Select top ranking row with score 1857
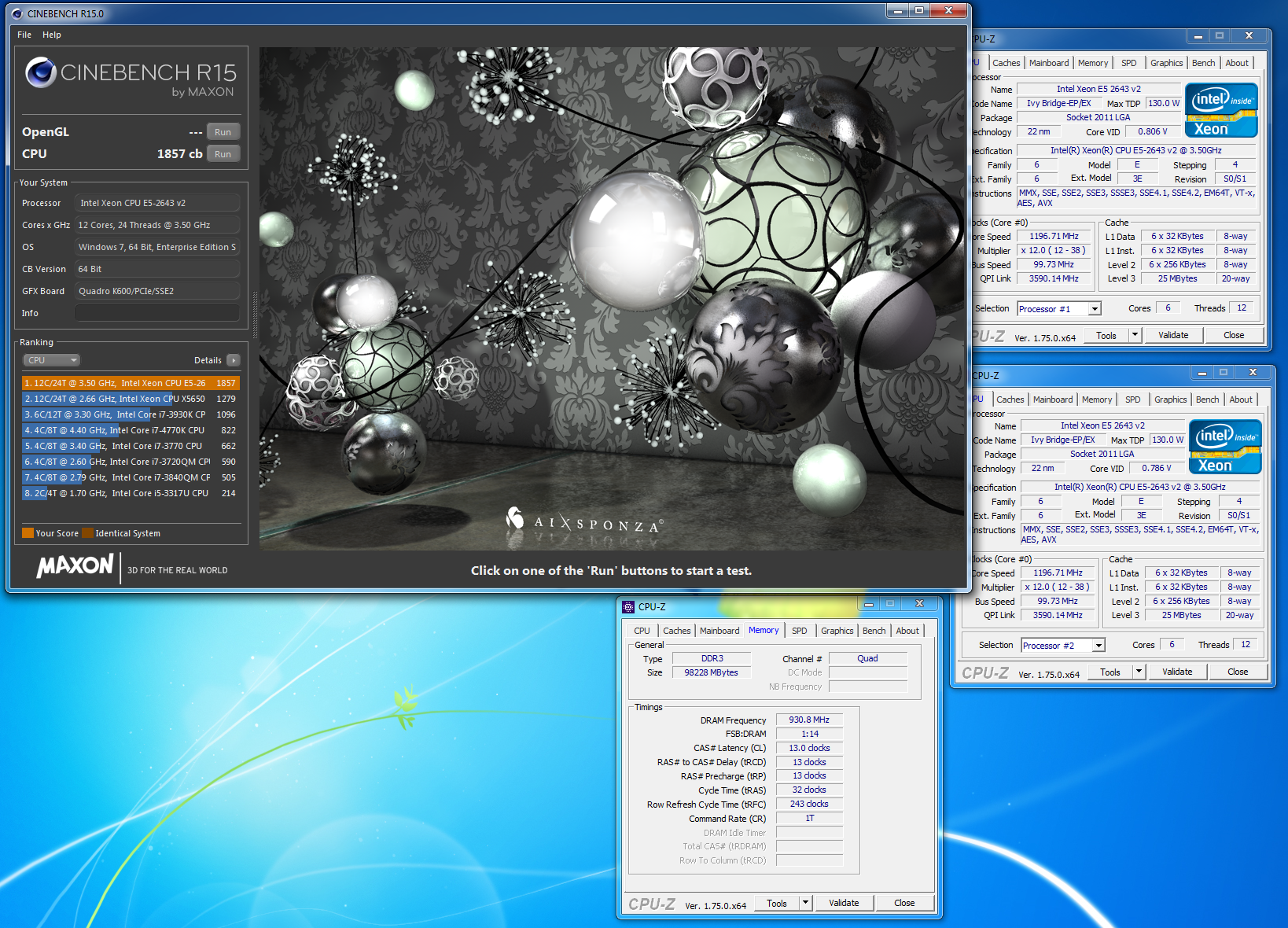This screenshot has width=1288, height=928. 131,383
